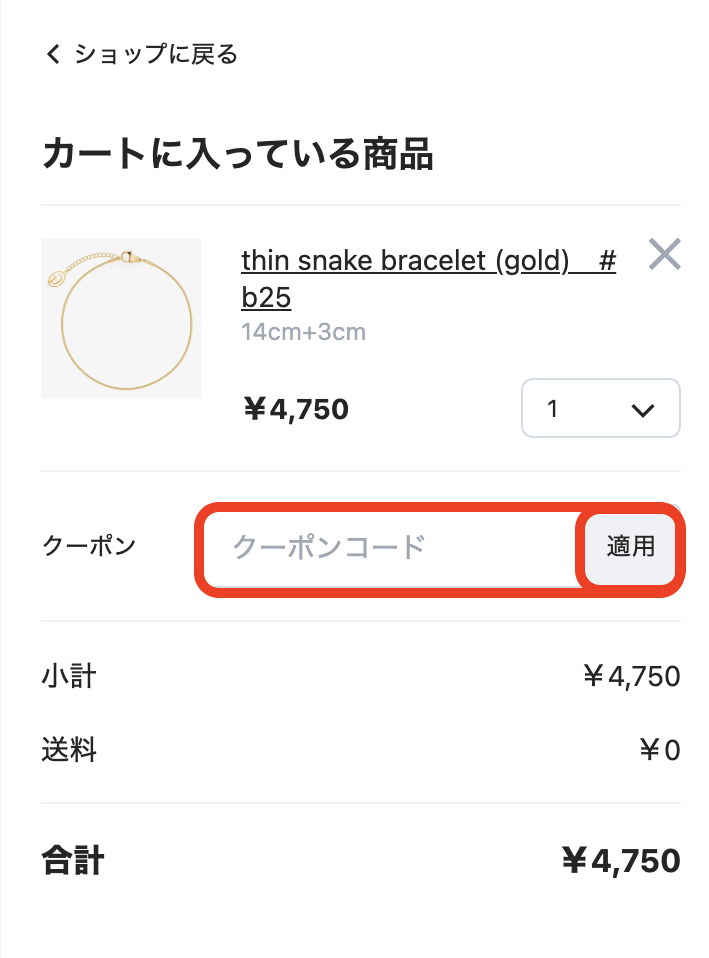Screen dimensions: 709x958
Task: Expand the quantity dropdown chevron
Action: coord(643,409)
